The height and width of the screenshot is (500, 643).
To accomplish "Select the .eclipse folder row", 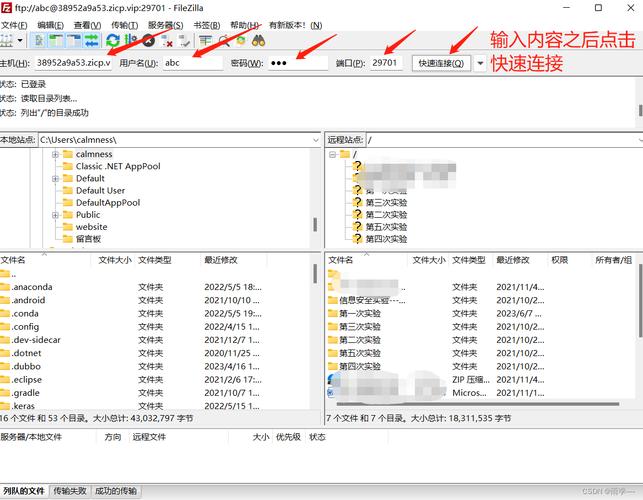I will click(156, 379).
